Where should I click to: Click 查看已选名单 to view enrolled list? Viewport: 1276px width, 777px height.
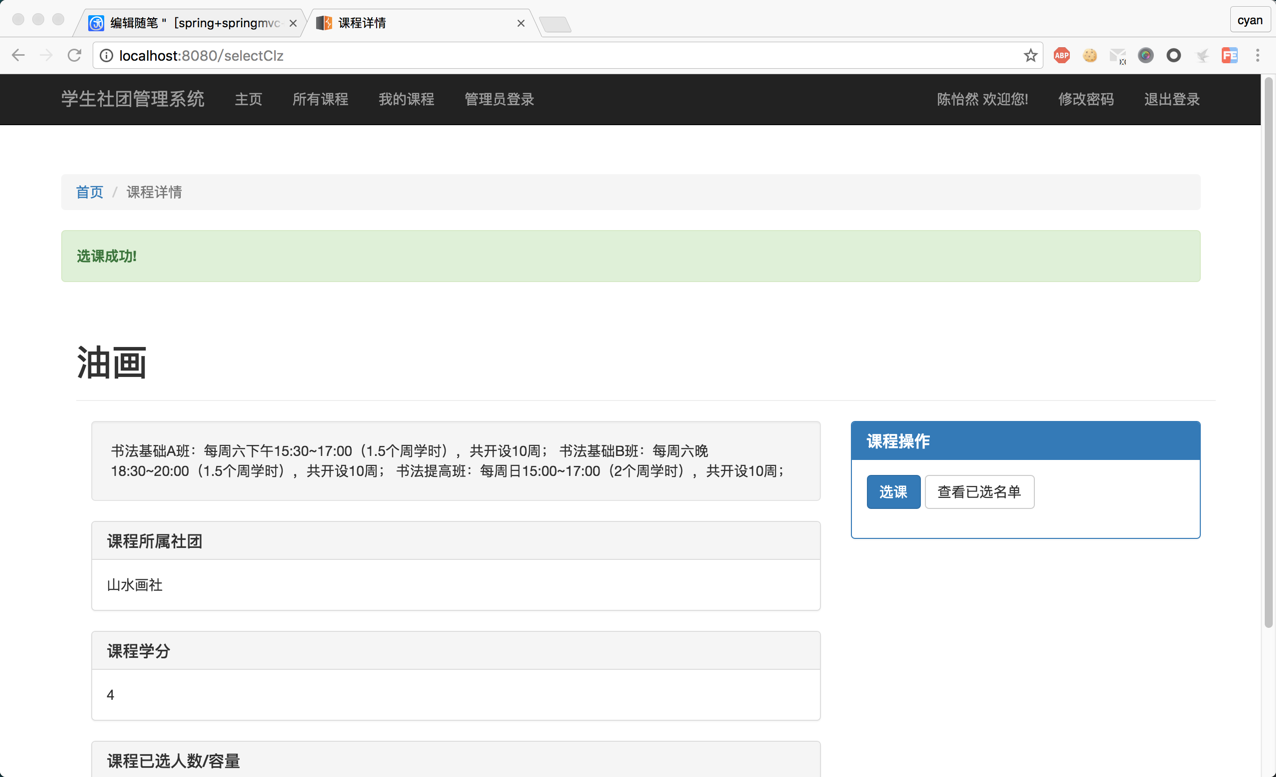(x=979, y=491)
